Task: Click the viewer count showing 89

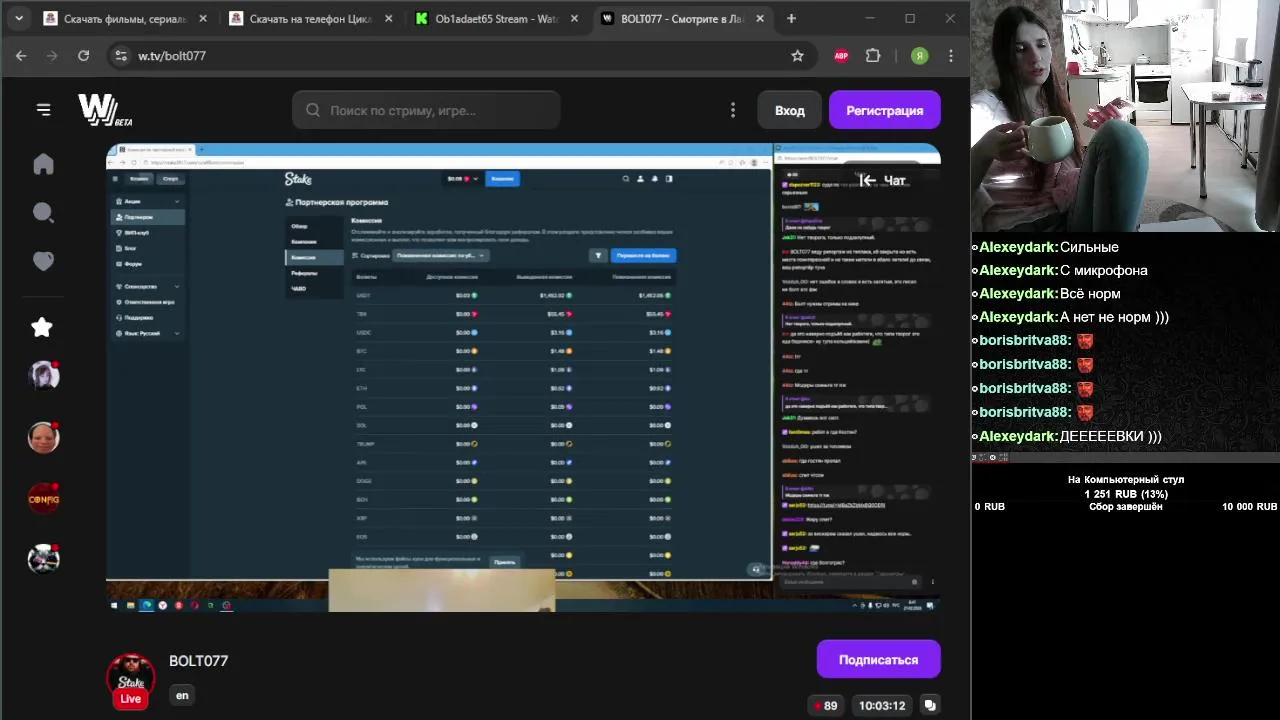Action: tap(825, 705)
